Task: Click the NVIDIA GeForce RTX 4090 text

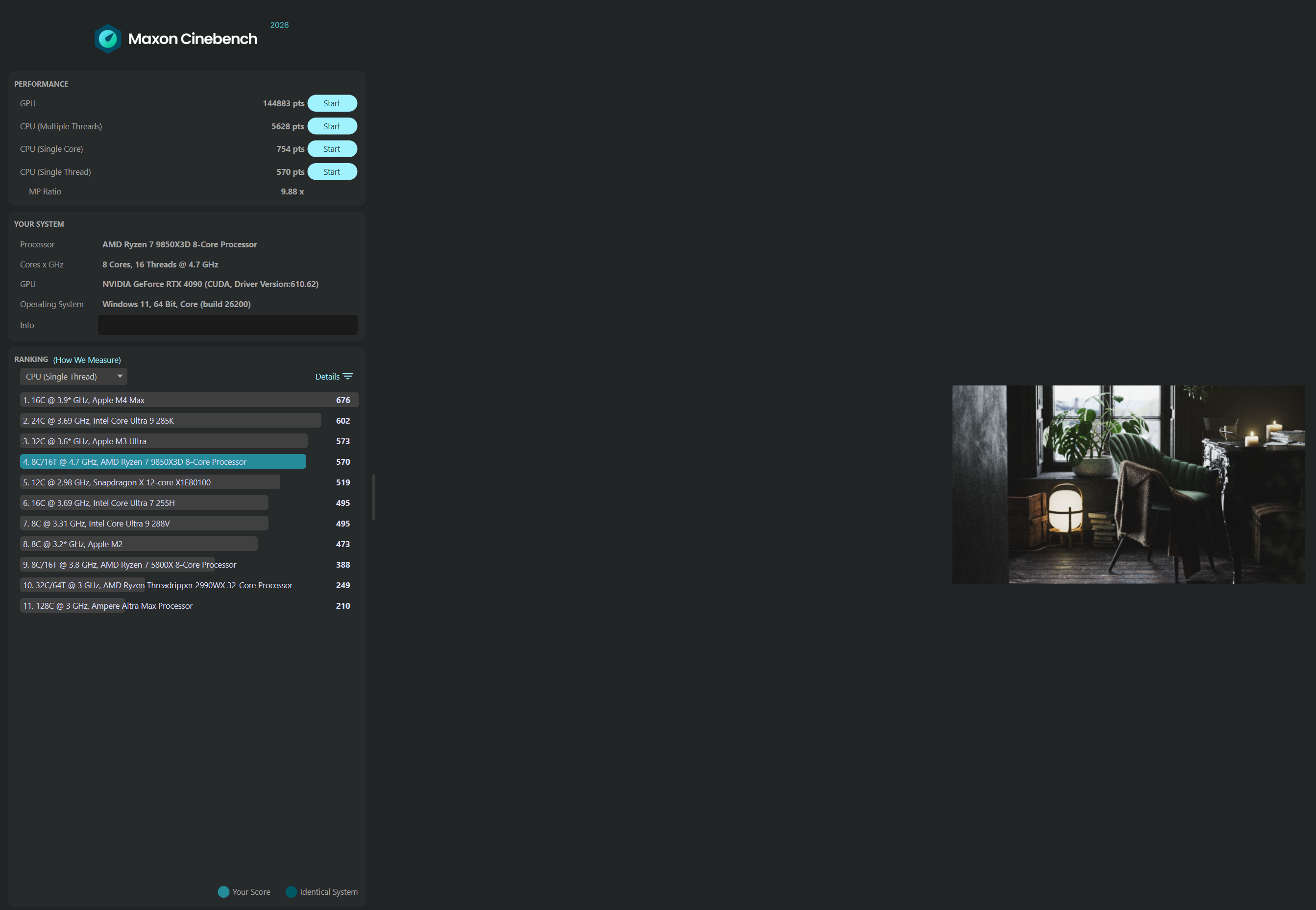Action: [x=211, y=284]
